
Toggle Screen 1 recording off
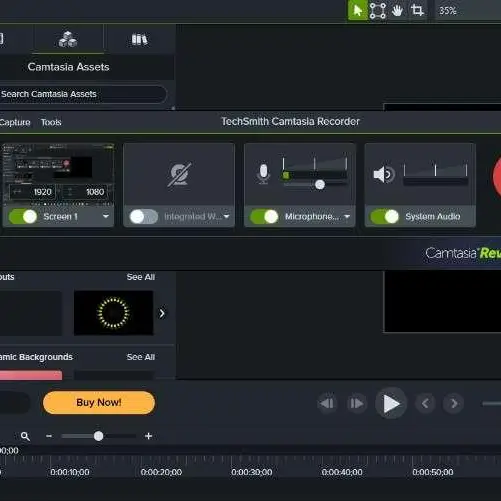coord(23,217)
